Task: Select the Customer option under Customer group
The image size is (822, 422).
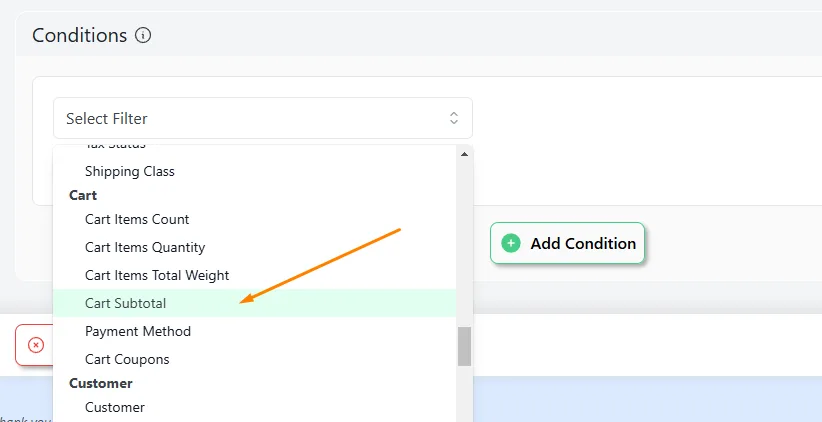Action: pyautogui.click(x=254, y=407)
